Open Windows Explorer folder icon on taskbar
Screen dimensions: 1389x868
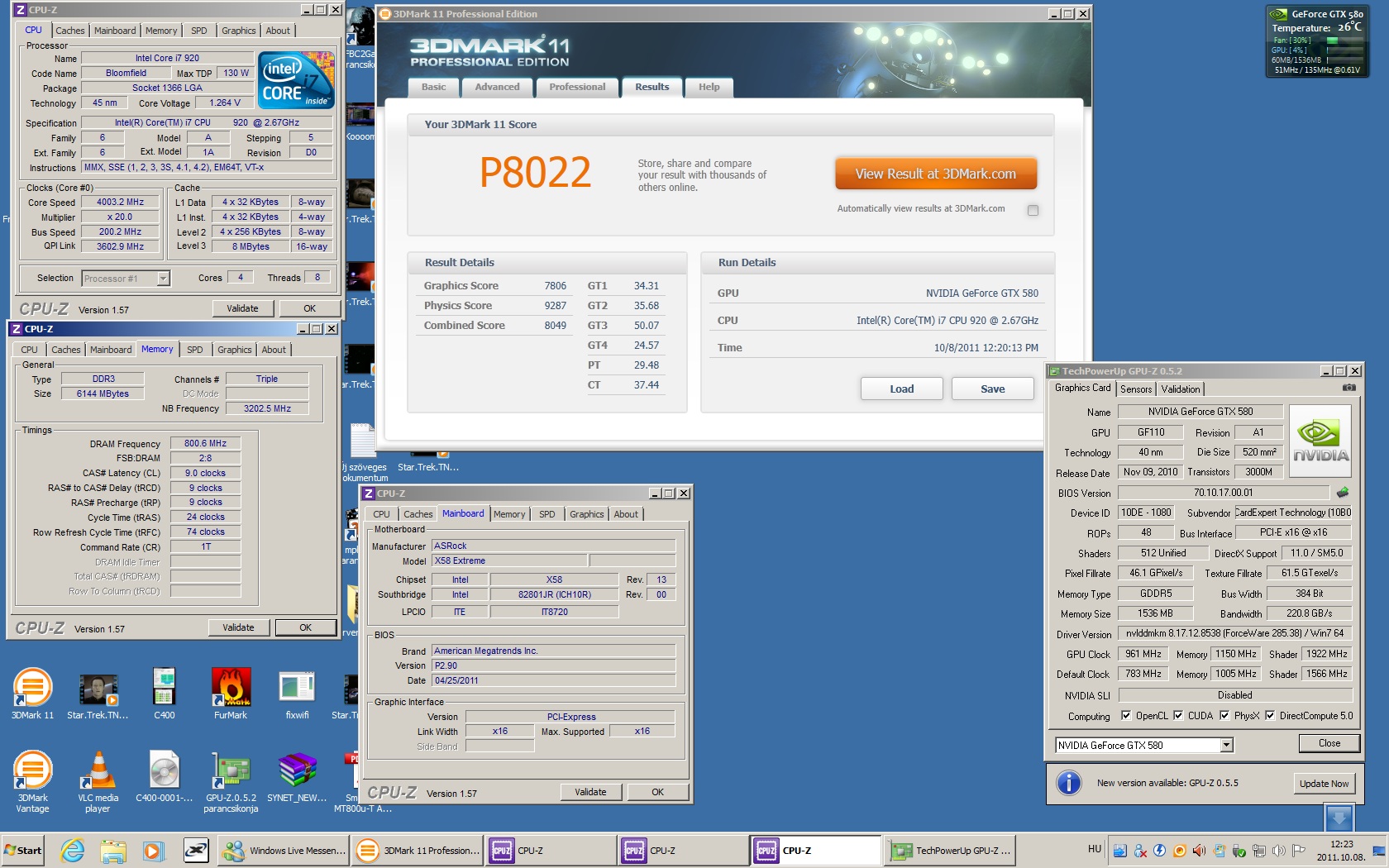pyautogui.click(x=113, y=851)
